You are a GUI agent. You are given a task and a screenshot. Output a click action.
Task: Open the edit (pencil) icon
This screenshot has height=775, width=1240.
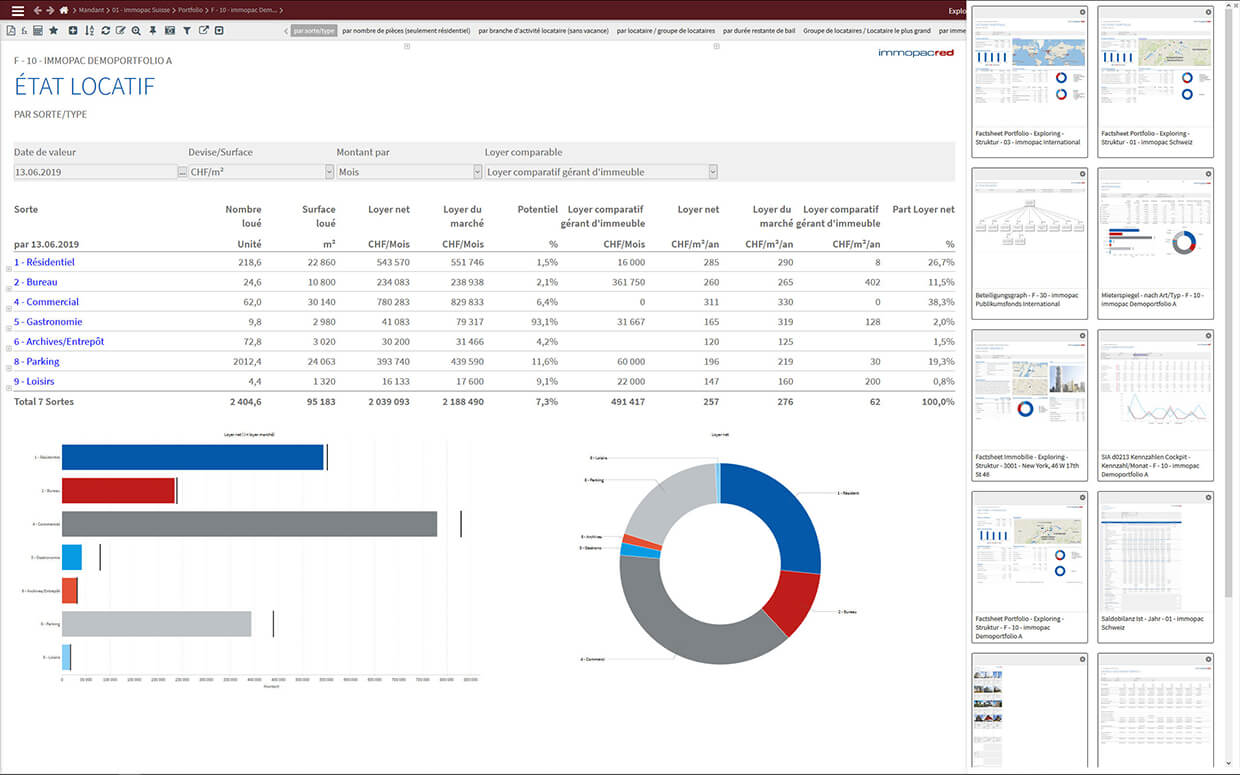[120, 31]
